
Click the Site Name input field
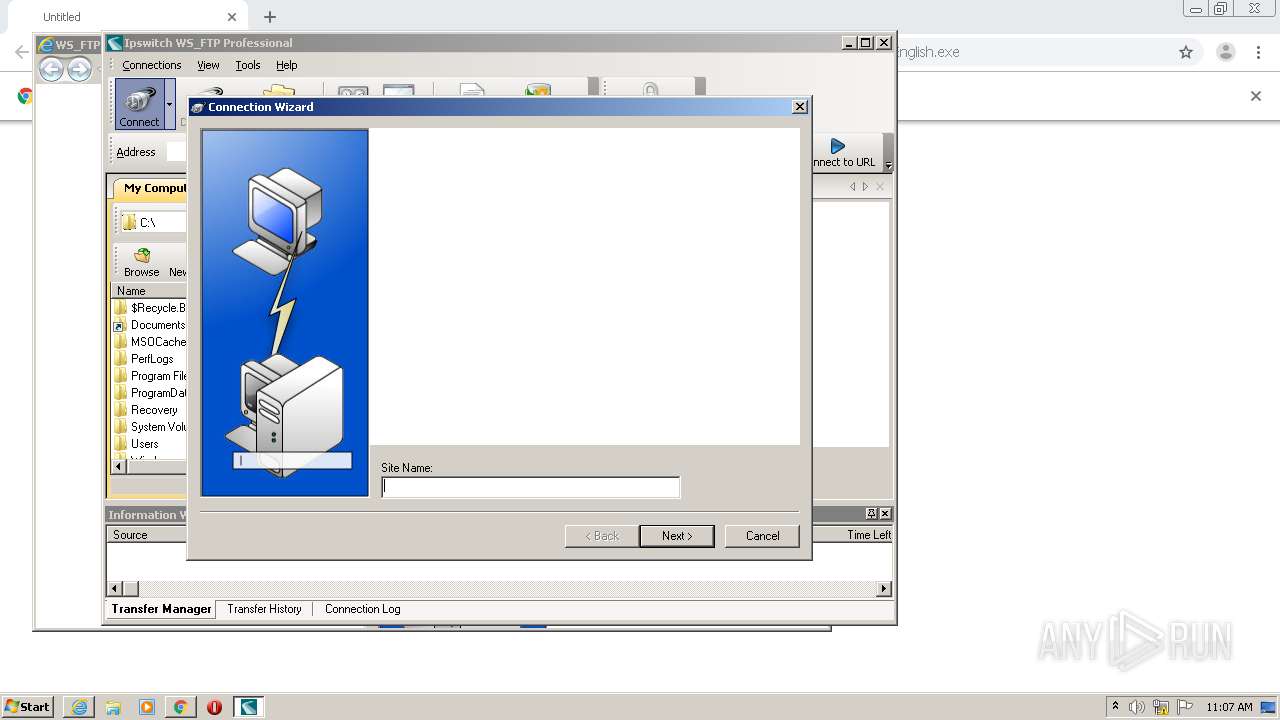coord(530,487)
